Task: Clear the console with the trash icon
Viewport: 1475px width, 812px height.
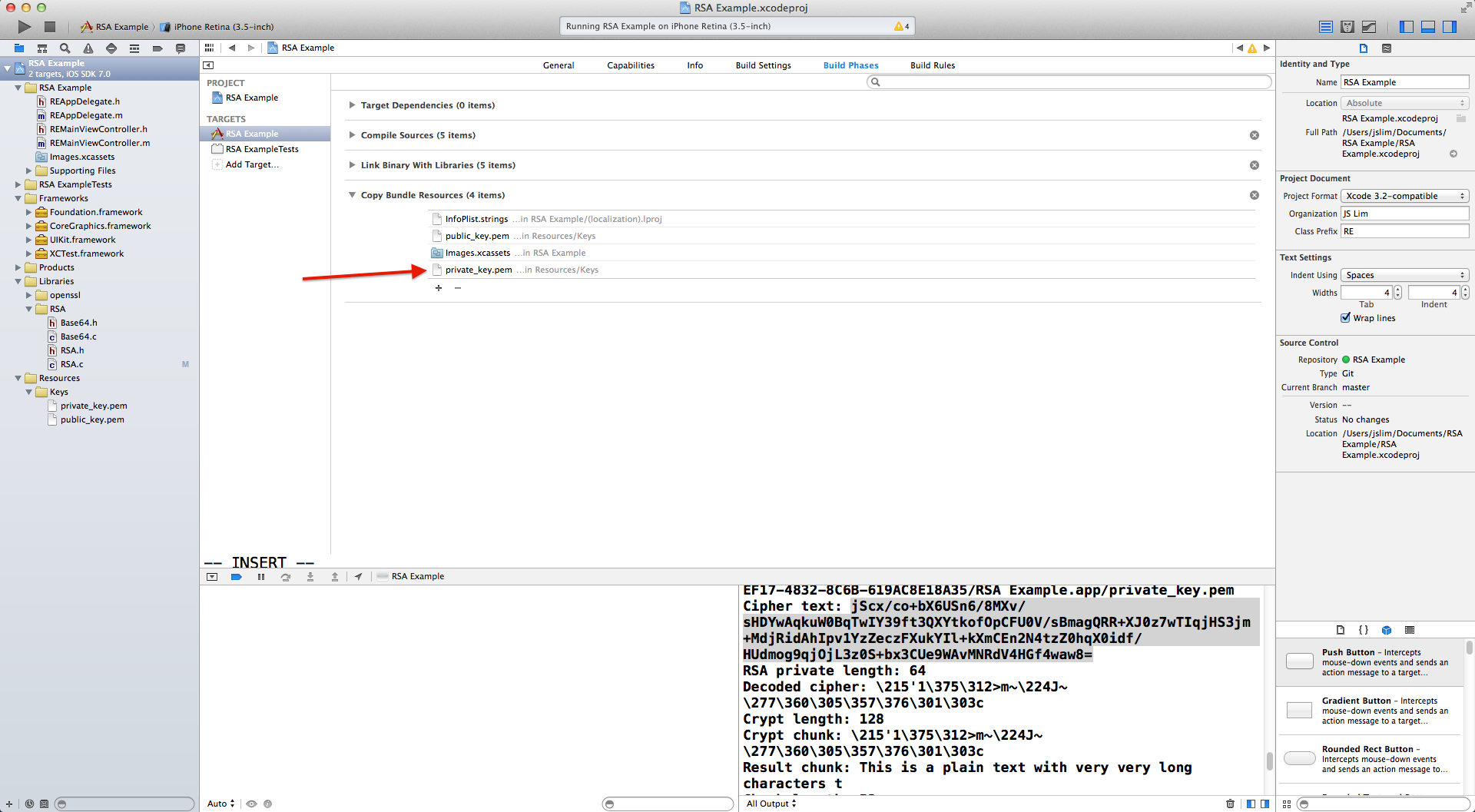Action: click(x=1230, y=804)
